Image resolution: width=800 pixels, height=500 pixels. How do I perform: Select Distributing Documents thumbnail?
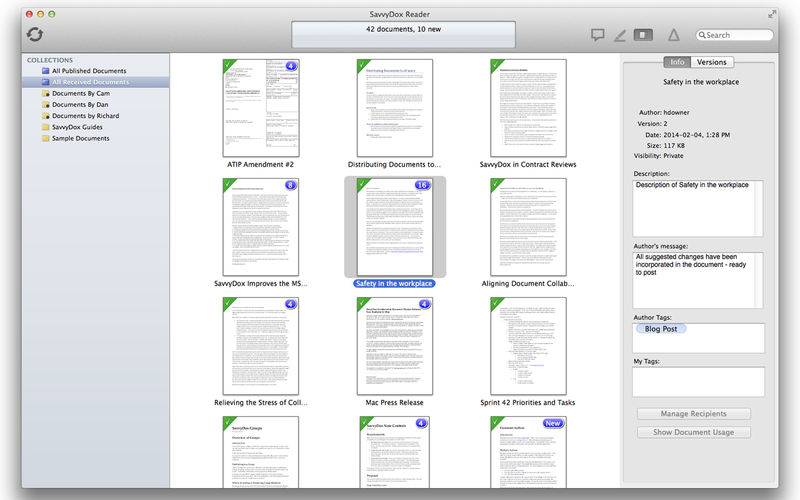(394, 108)
